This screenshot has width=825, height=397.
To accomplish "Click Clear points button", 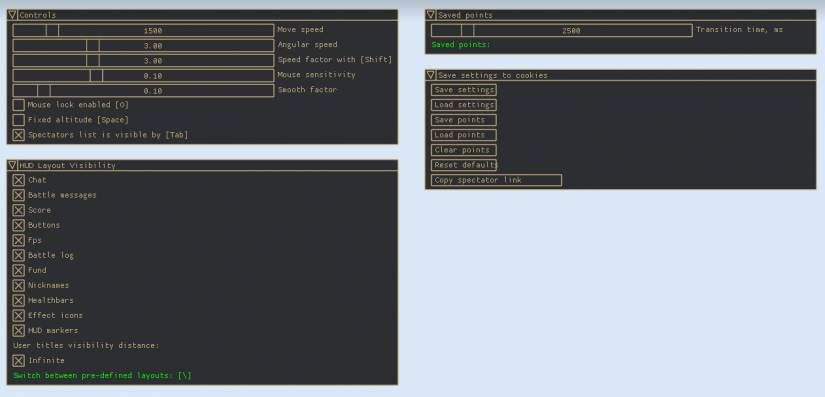I will coord(464,150).
